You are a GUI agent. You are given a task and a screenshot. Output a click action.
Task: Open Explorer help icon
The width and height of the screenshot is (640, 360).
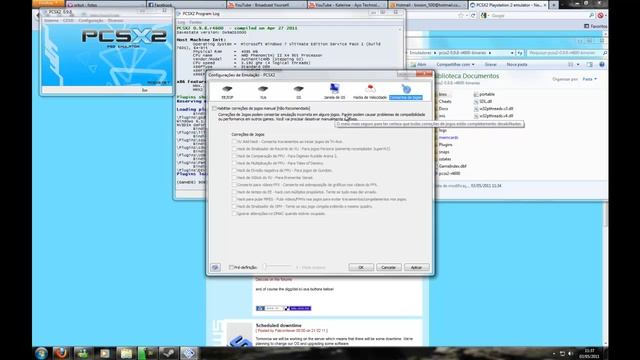(602, 64)
